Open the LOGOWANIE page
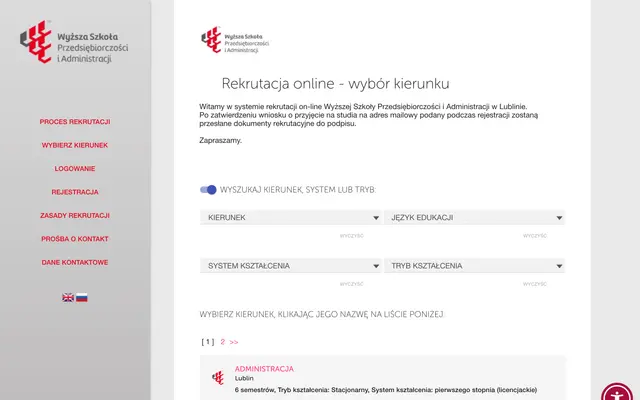Viewport: 640px width, 400px height. click(x=75, y=169)
